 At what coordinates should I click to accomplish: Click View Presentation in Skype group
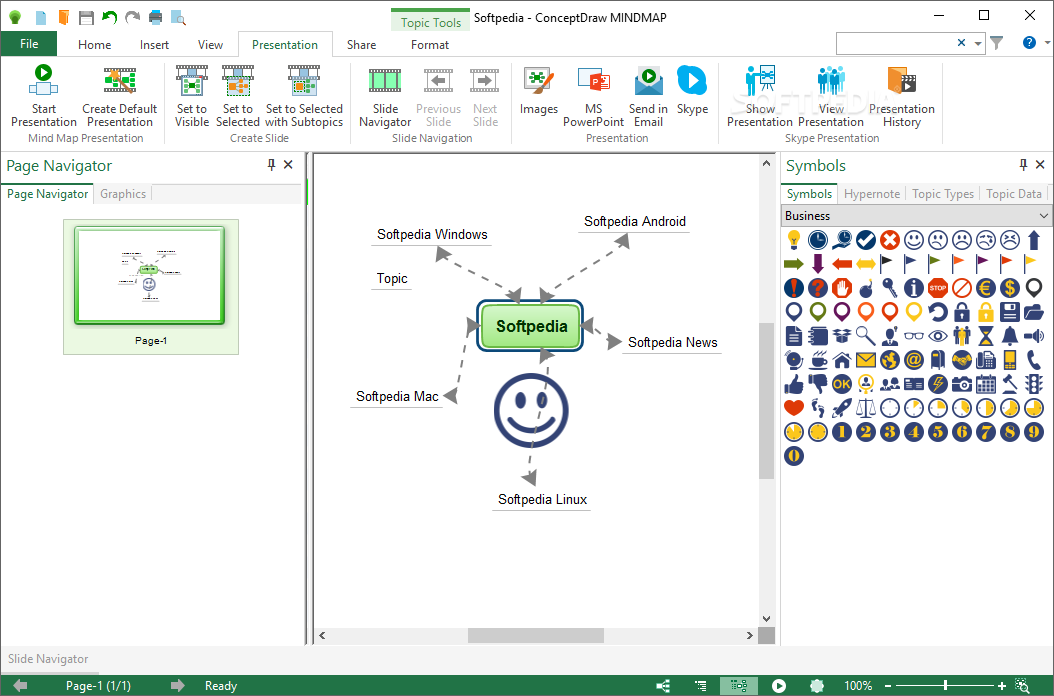coord(831,95)
